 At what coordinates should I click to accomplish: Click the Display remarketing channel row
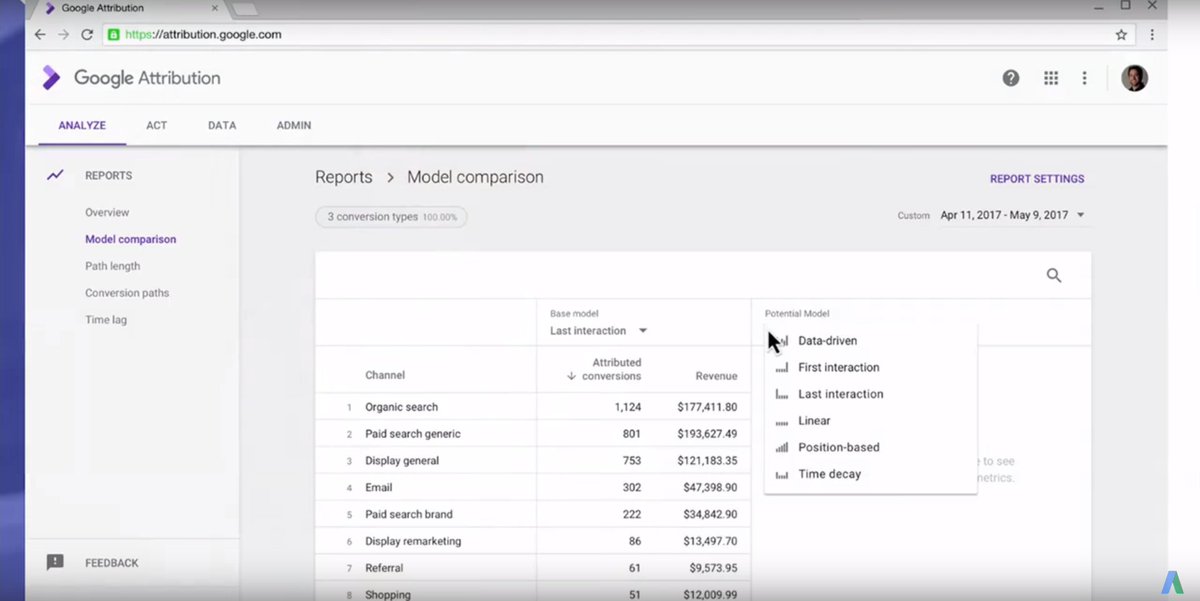click(534, 541)
